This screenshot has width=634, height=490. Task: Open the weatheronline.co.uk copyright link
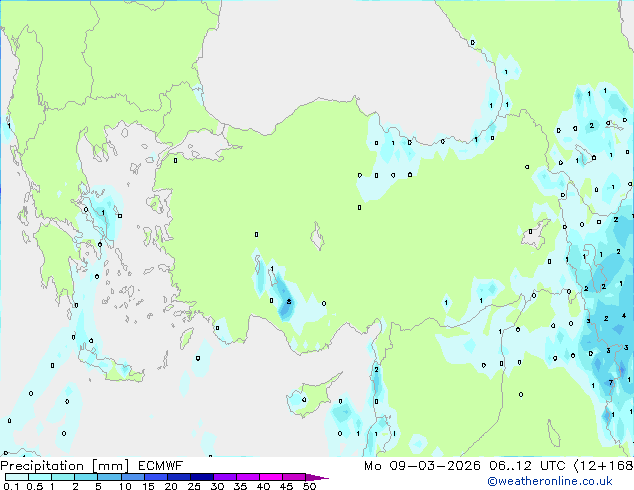549,481
